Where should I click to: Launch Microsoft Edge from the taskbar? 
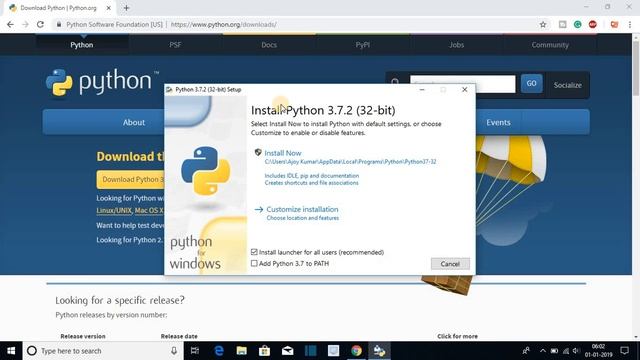point(219,351)
